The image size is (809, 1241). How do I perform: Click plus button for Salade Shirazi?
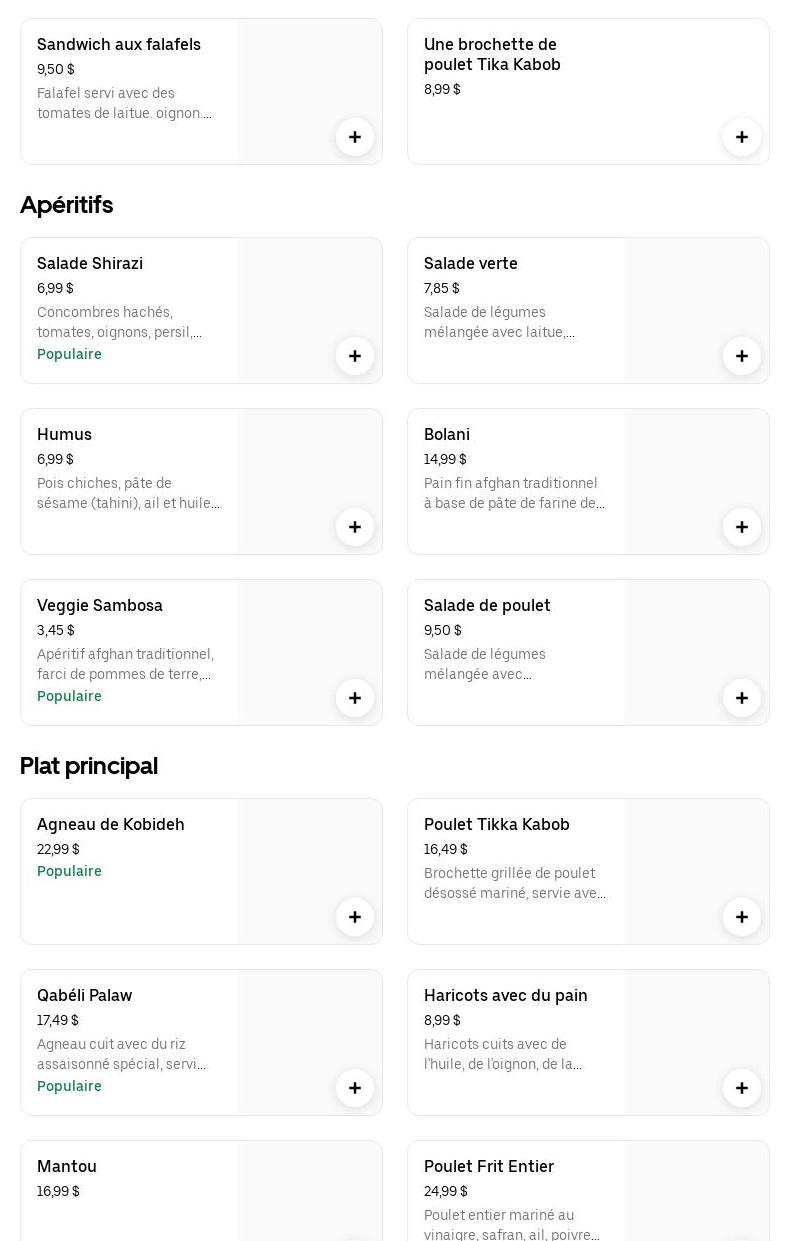pos(355,356)
